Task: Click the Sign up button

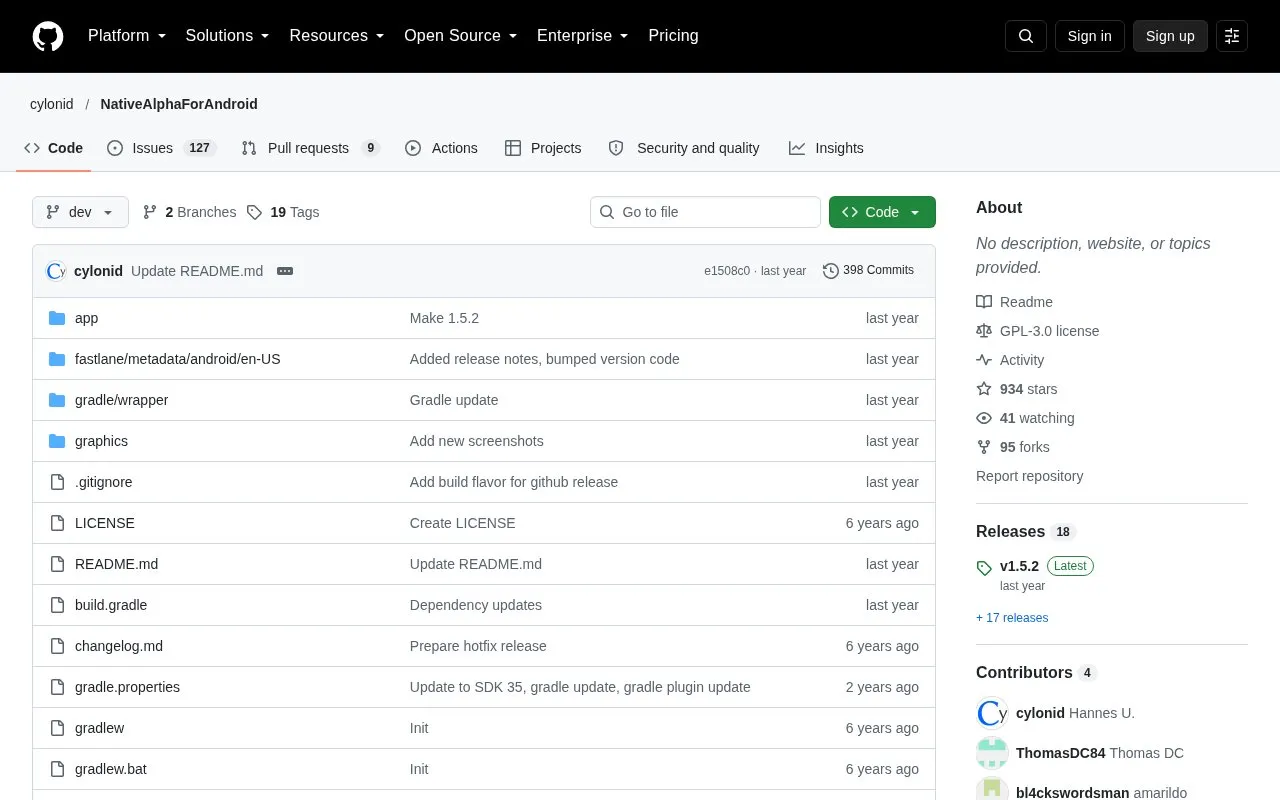Action: click(x=1170, y=36)
